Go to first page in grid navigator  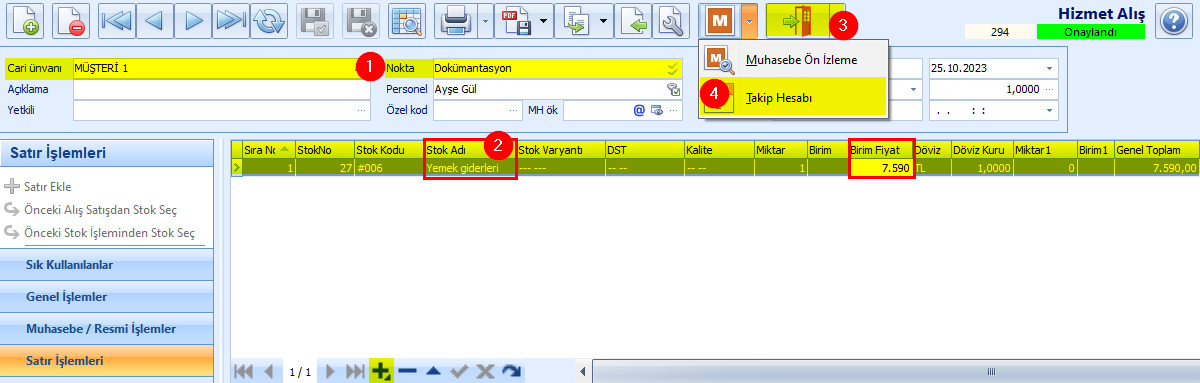[243, 371]
